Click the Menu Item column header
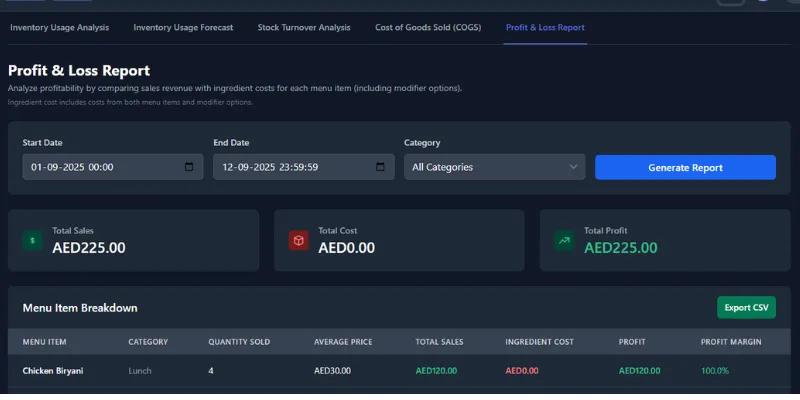800x400 pixels. 45,342
